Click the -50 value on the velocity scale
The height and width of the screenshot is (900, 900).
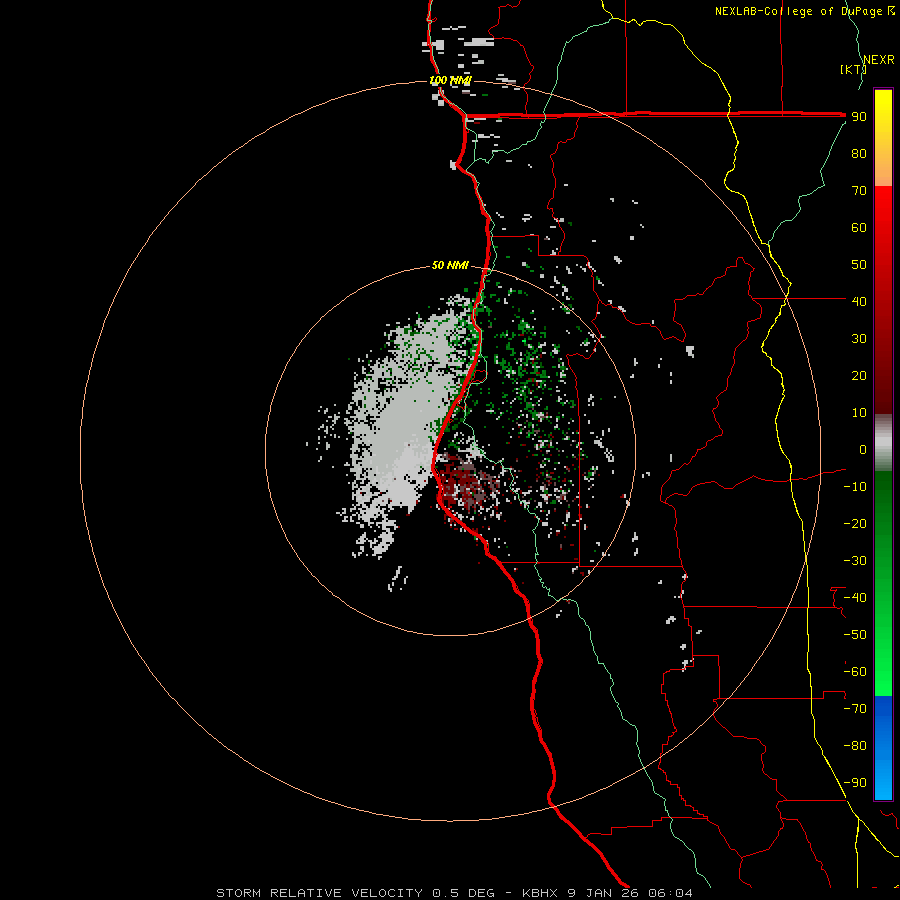(x=855, y=635)
